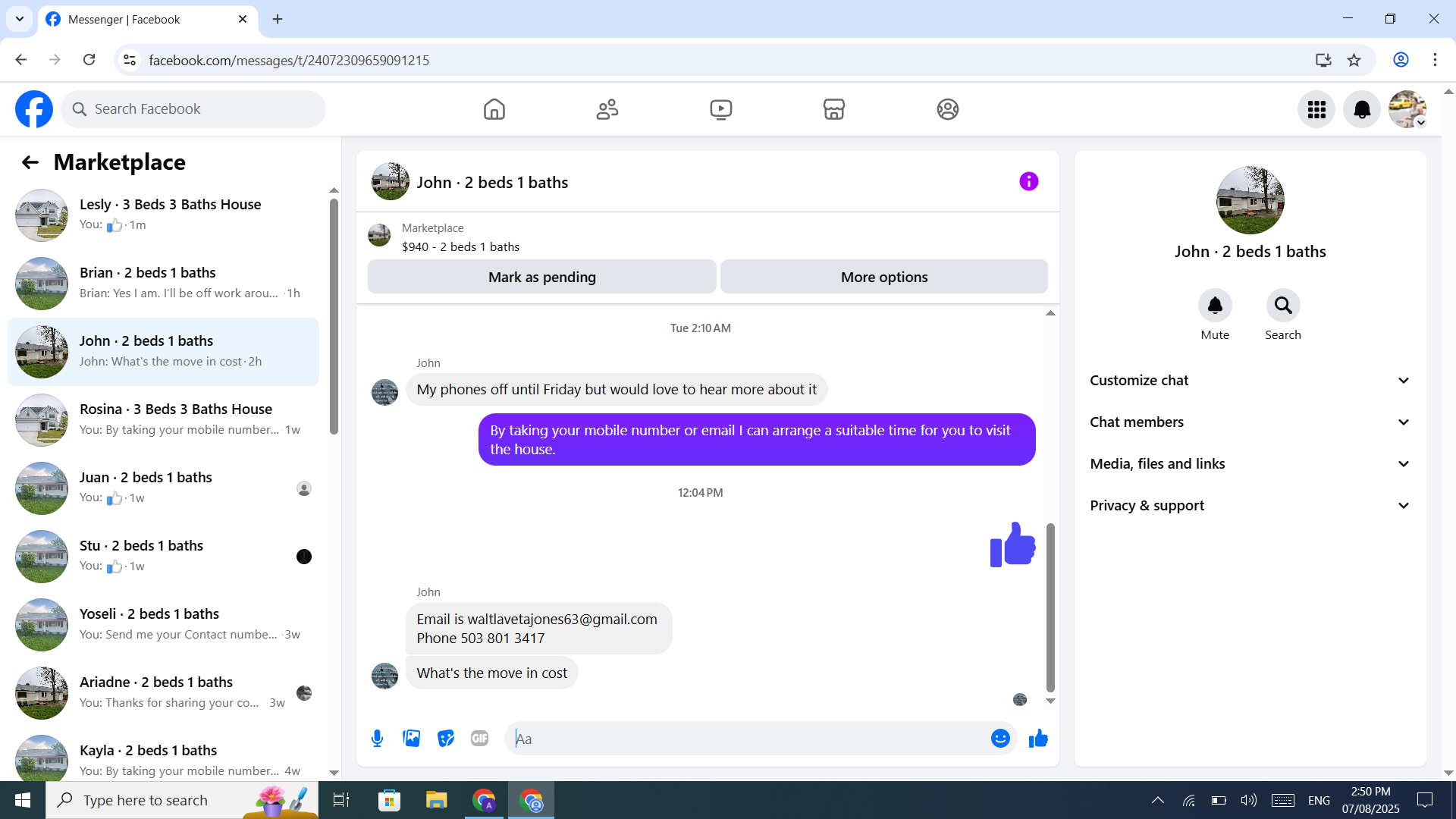
Task: Open Brian 2 beds 1 baths conversation
Action: [163, 283]
